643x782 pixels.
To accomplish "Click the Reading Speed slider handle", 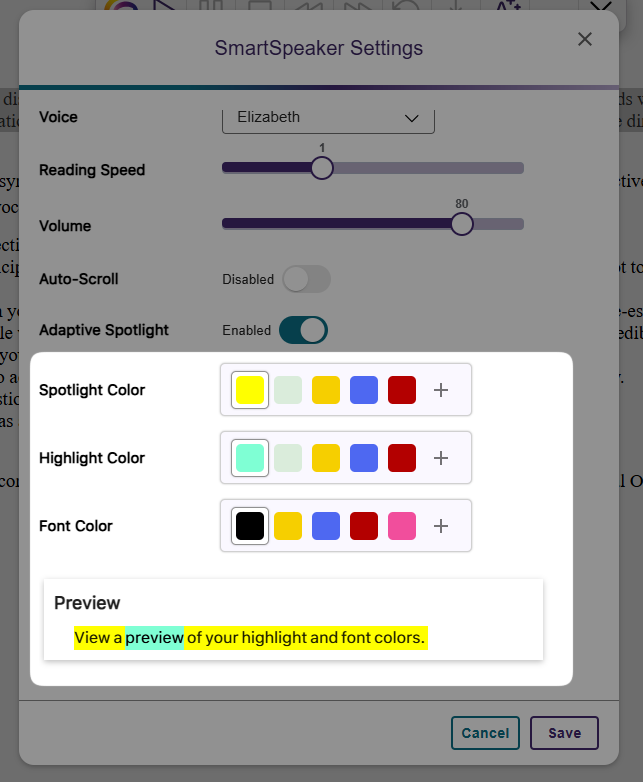I will tap(321, 168).
